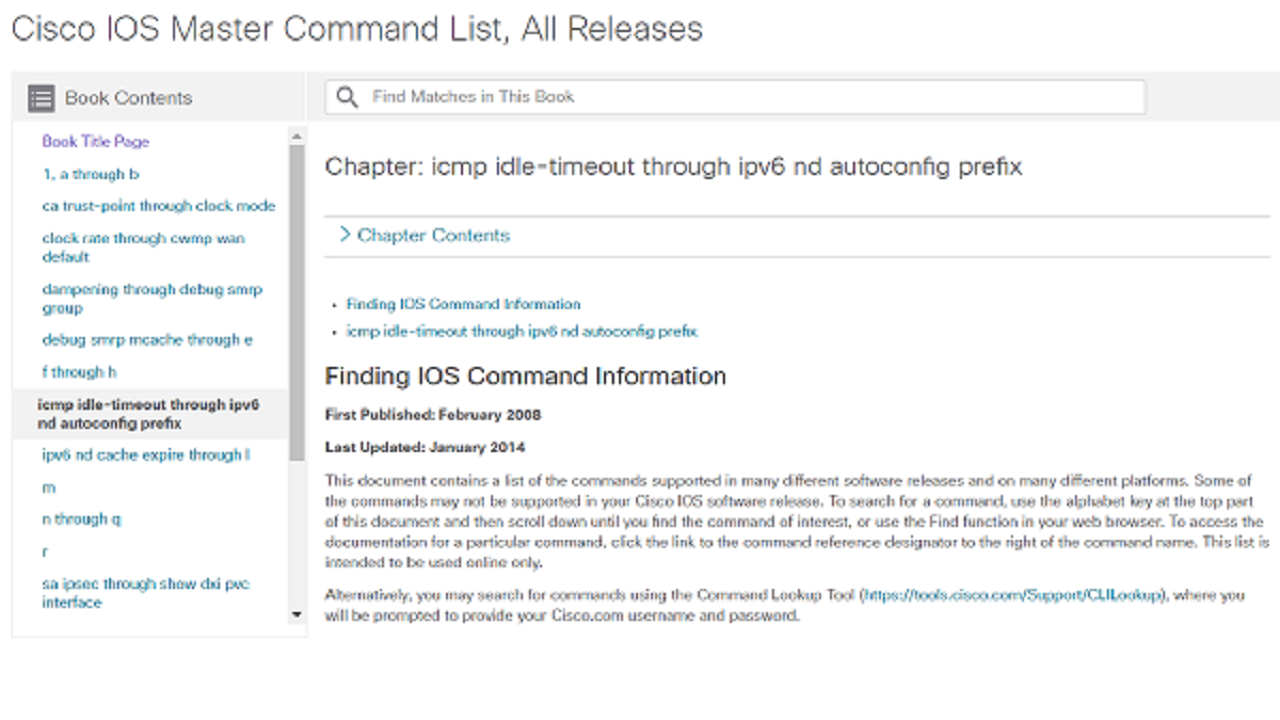Click the sidebar scroll down arrow
Image resolution: width=1280 pixels, height=720 pixels.
tap(296, 614)
